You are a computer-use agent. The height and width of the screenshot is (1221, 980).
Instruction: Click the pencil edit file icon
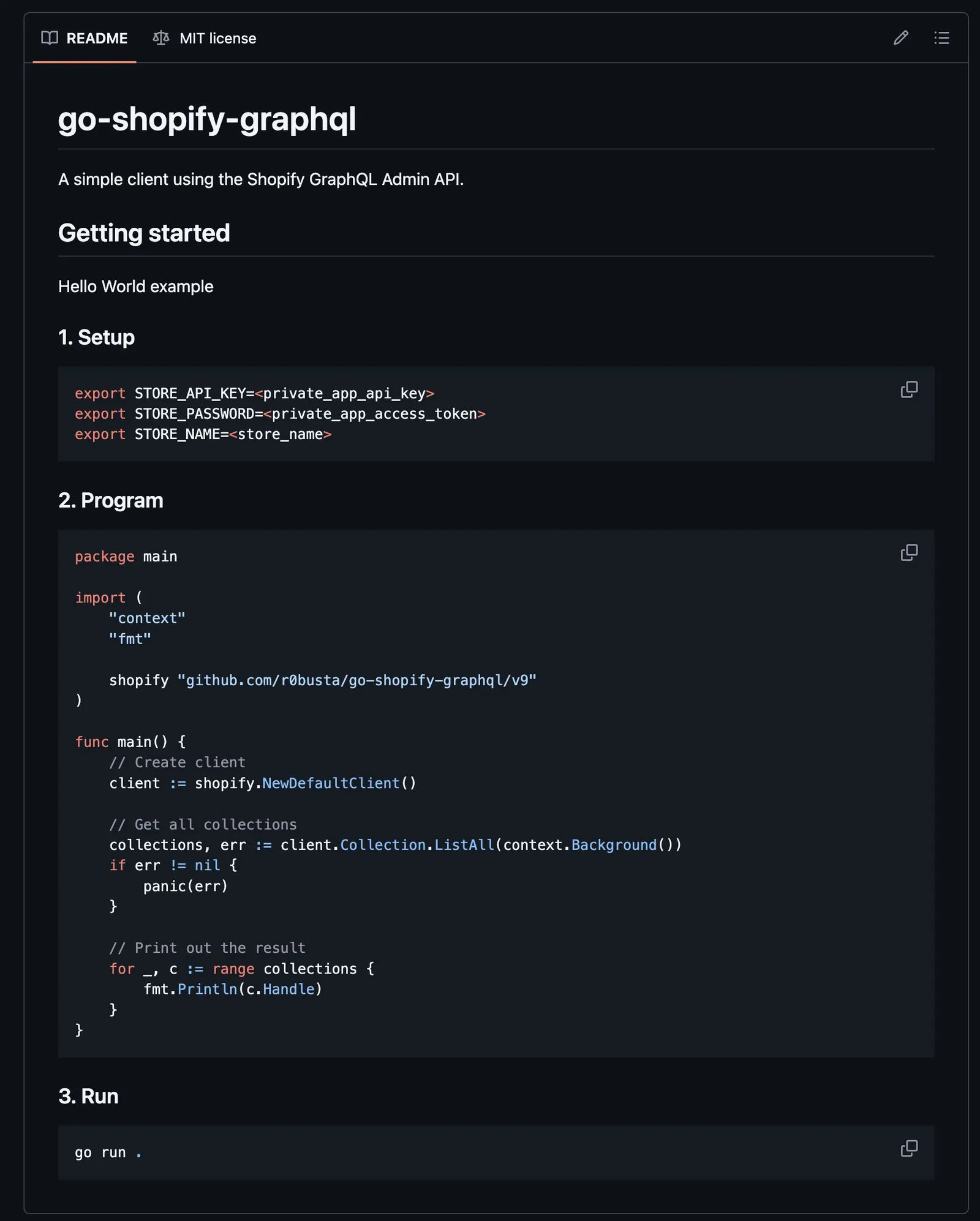(x=901, y=38)
